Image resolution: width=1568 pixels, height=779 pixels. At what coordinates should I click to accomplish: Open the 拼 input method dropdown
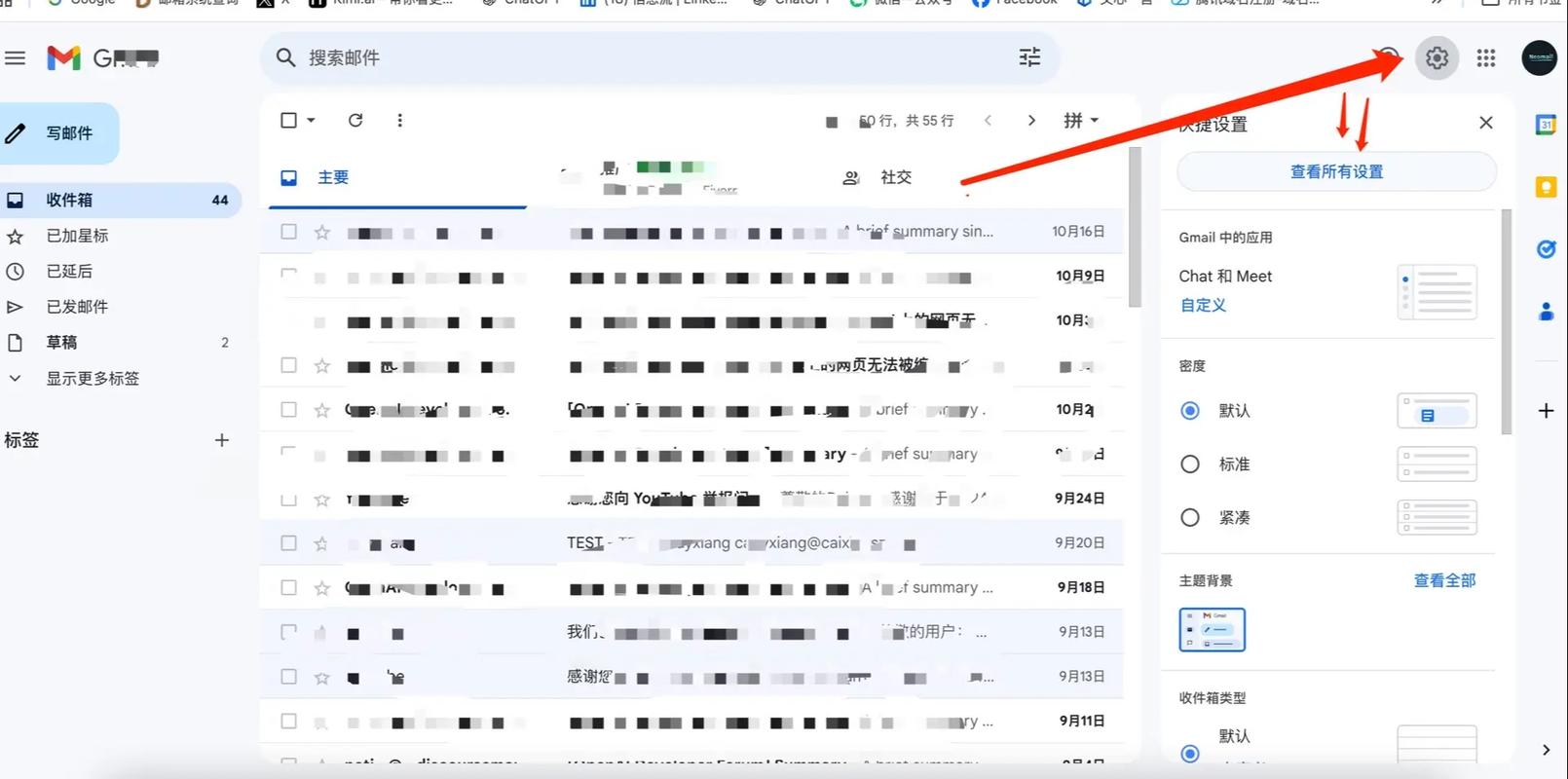click(1081, 120)
